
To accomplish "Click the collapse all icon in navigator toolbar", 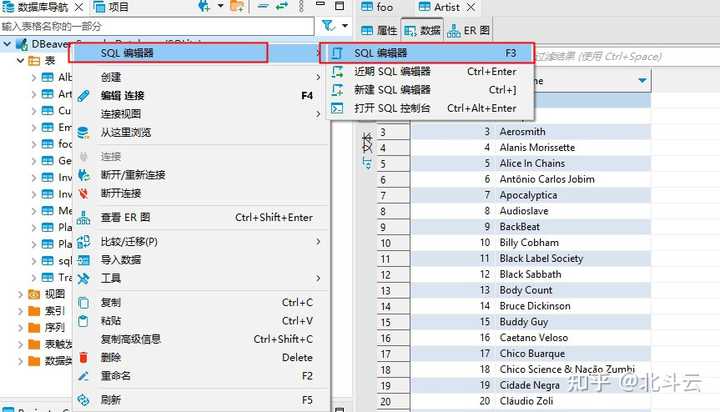I will point(263,6).
